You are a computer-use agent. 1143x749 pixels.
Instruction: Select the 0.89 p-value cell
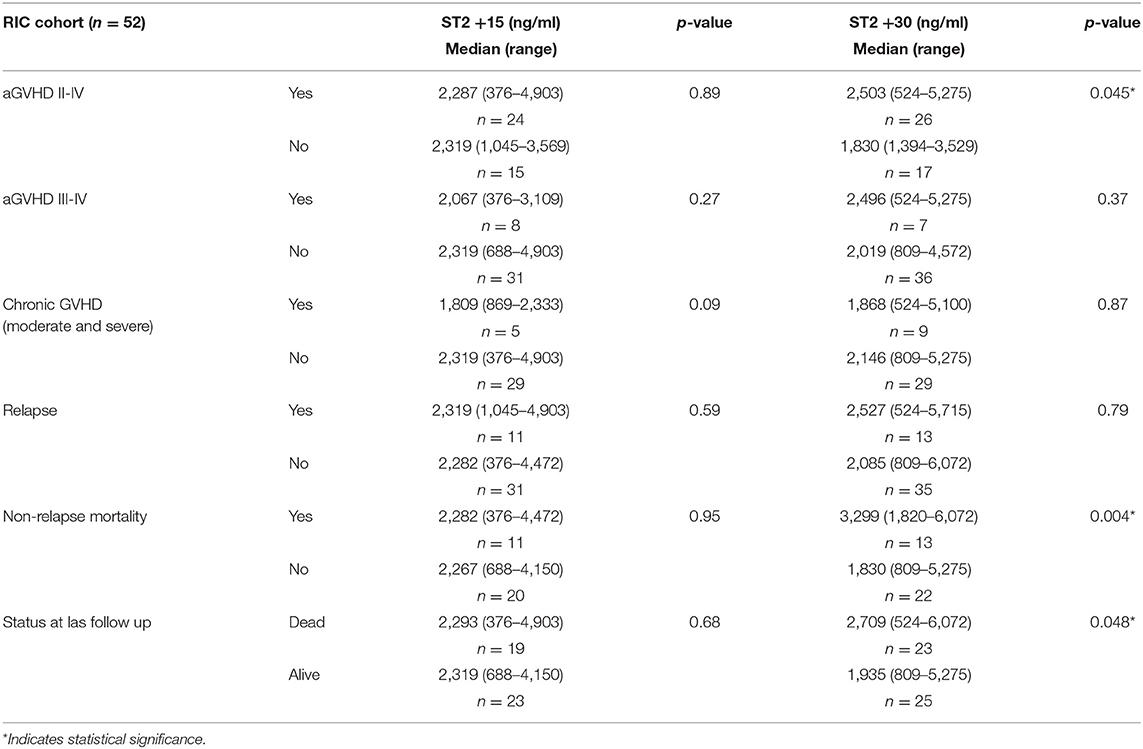(705, 93)
